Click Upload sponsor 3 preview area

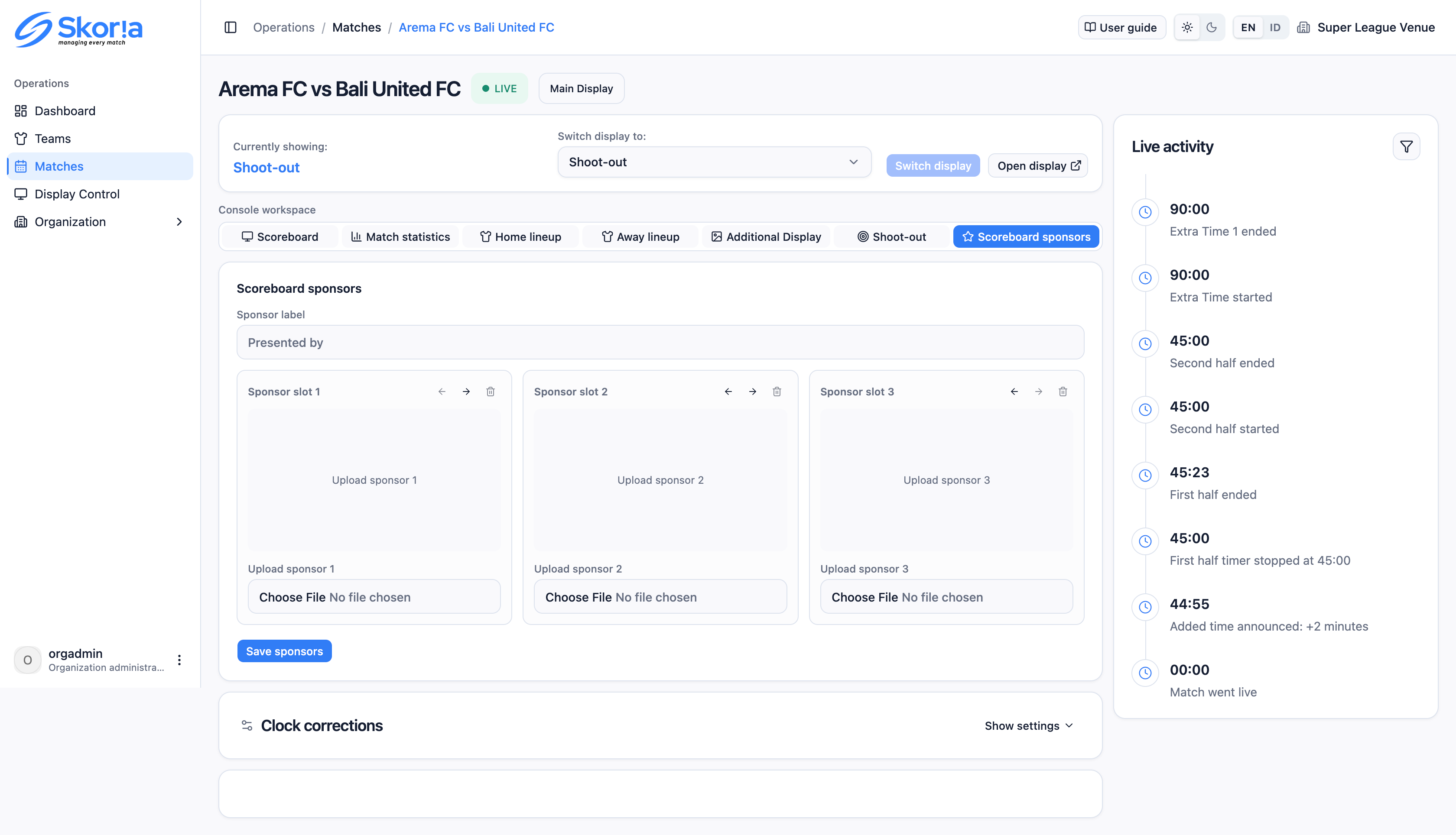pos(946,480)
